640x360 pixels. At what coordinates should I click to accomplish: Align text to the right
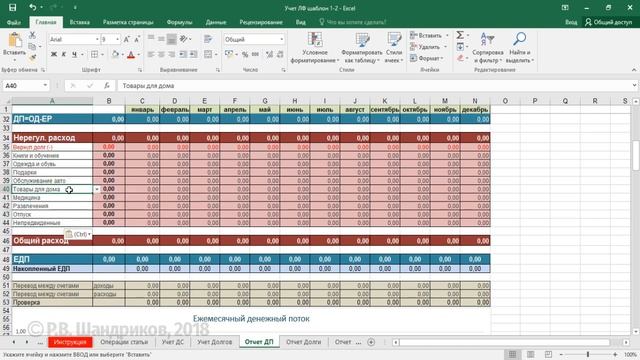tap(172, 54)
